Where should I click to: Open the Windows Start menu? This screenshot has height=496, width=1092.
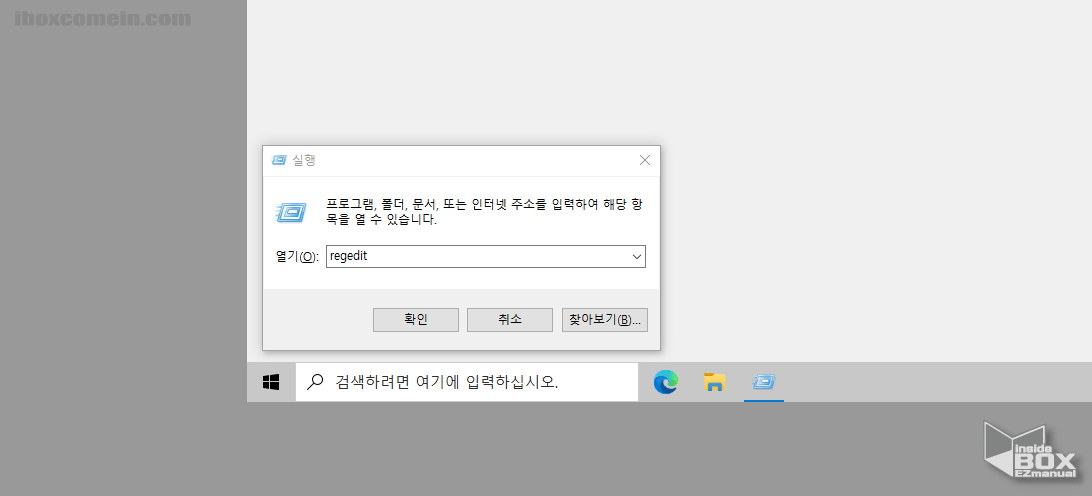tap(271, 382)
